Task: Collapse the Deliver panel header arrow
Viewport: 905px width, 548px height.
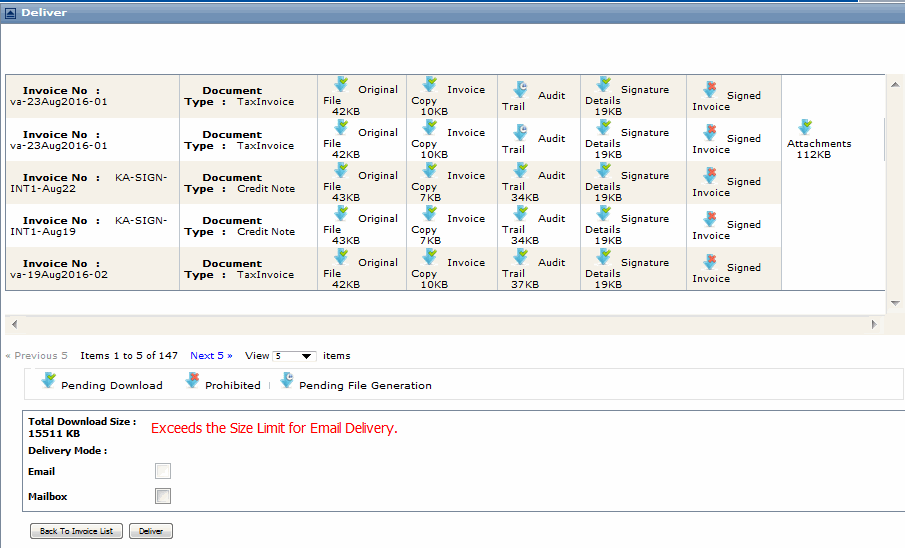Action: pos(11,12)
